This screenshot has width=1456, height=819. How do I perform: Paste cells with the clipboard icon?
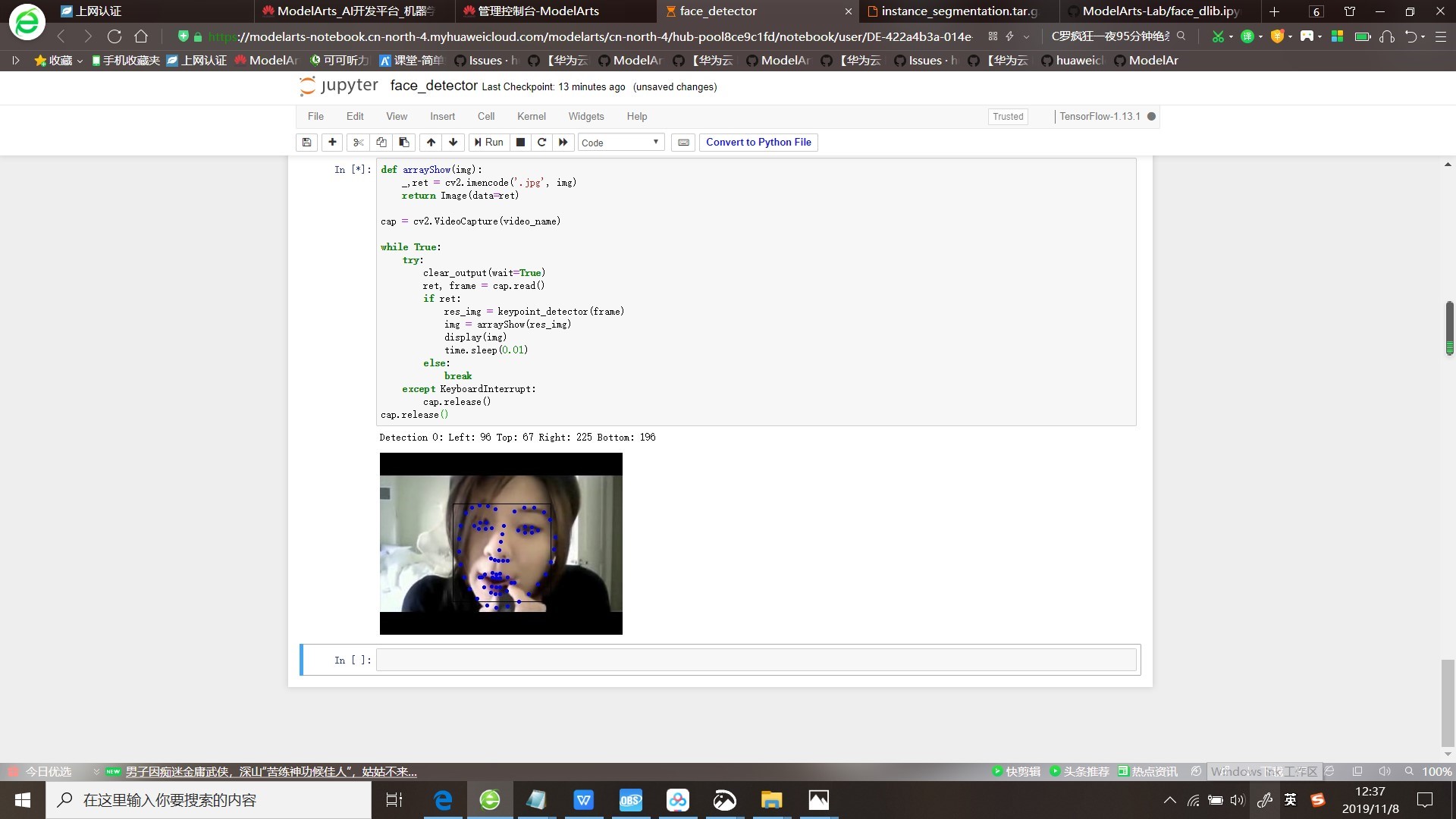pos(404,142)
